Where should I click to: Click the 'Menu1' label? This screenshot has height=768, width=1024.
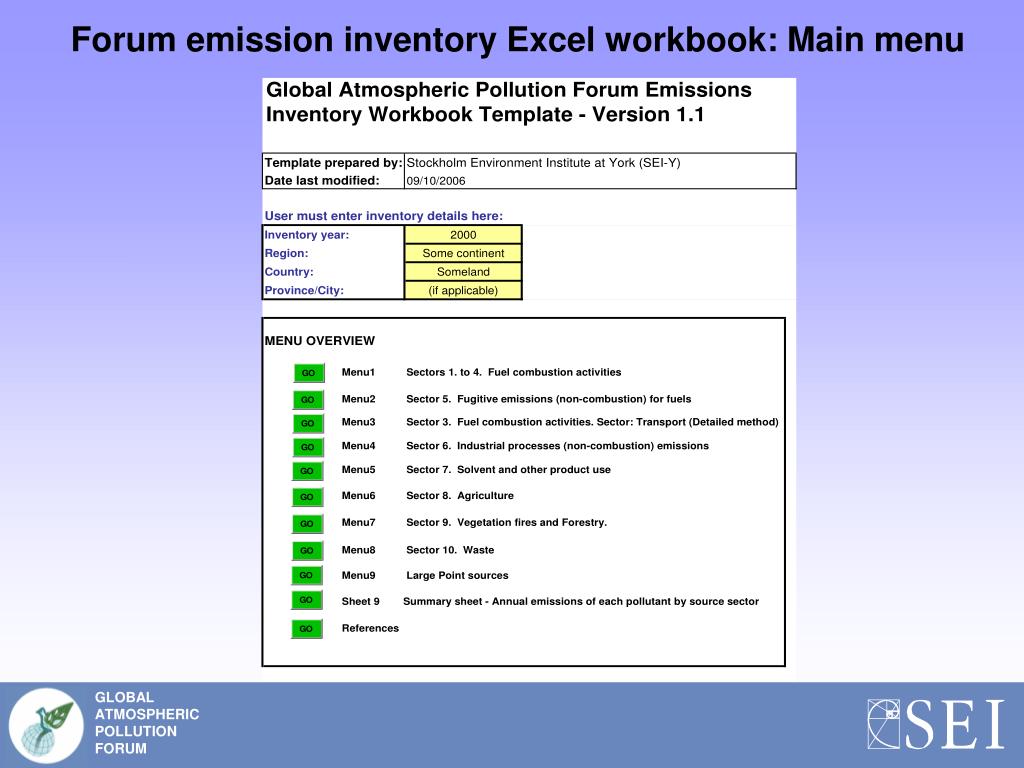[358, 372]
